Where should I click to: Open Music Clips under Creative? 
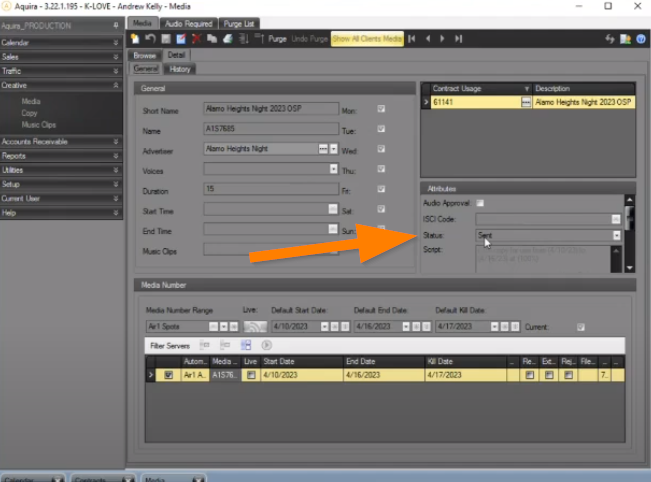point(39,125)
